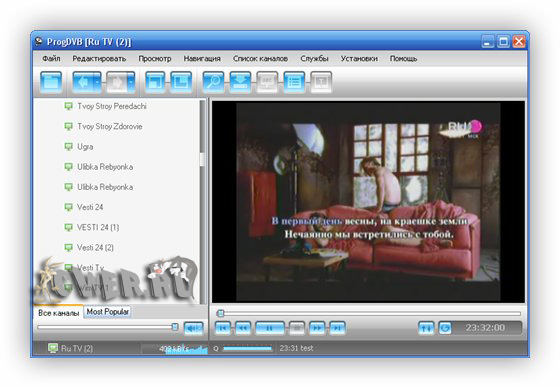Viewport: 560px width, 388px height.
Task: Switch to the Все каналы tab
Action: point(58,313)
